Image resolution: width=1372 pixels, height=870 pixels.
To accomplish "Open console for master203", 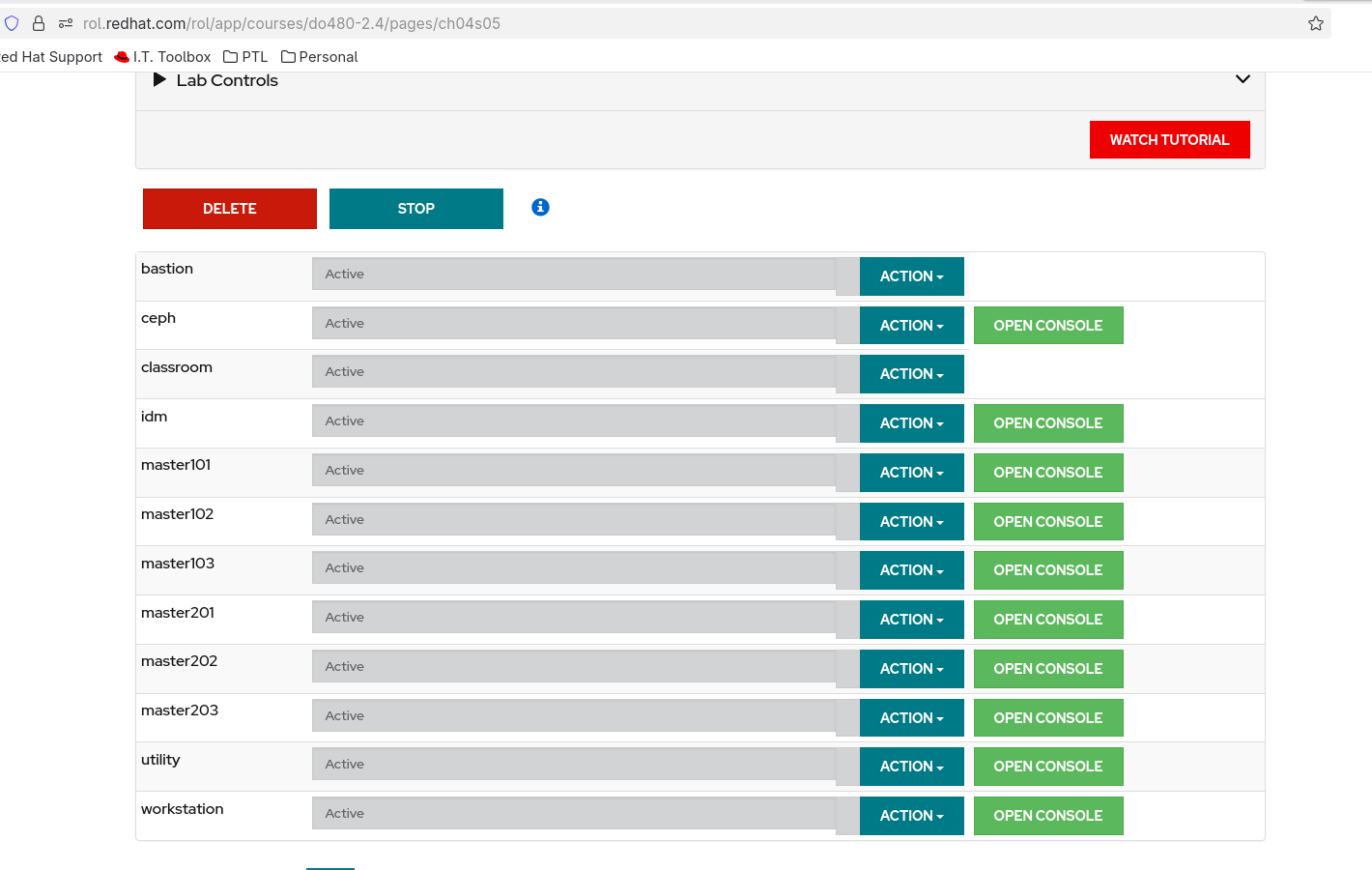I will (1048, 718).
